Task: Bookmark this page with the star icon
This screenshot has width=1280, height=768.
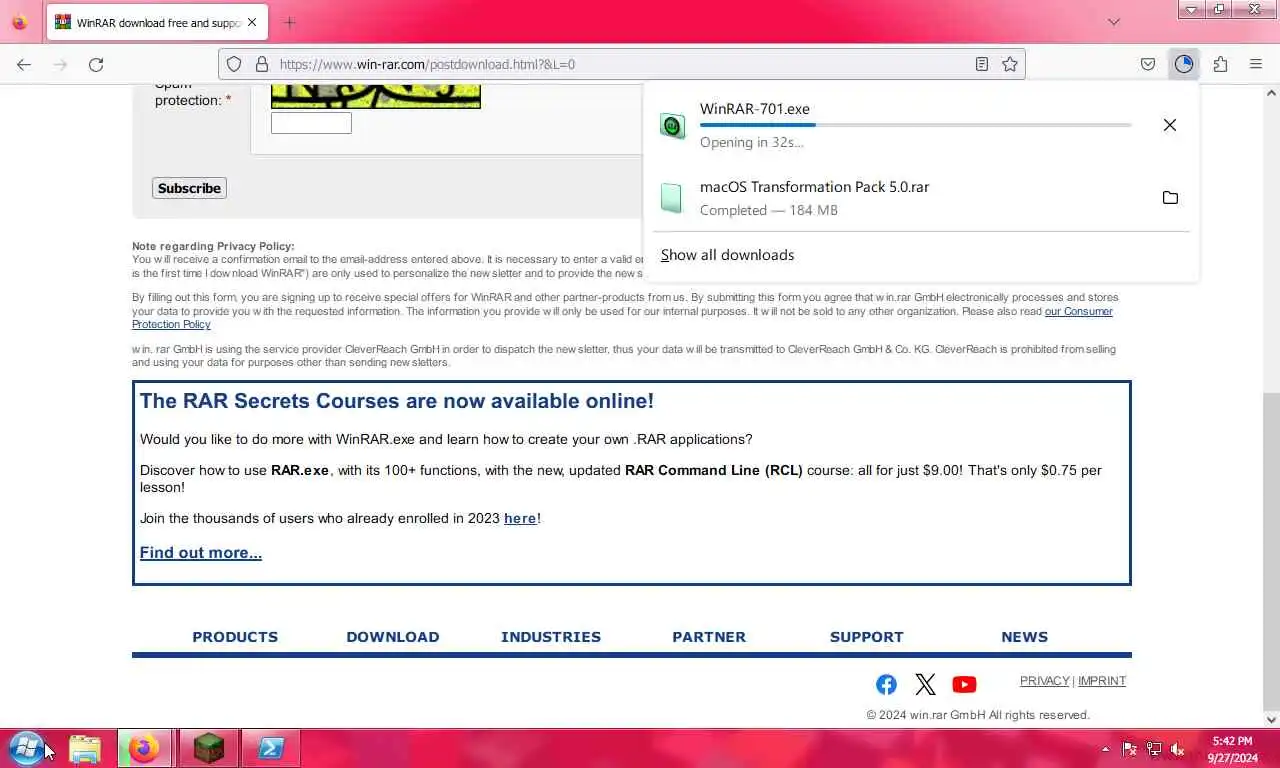Action: (1010, 64)
